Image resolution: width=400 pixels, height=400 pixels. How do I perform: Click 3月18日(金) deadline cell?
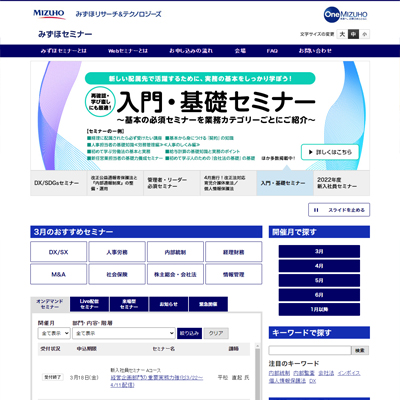point(84,378)
